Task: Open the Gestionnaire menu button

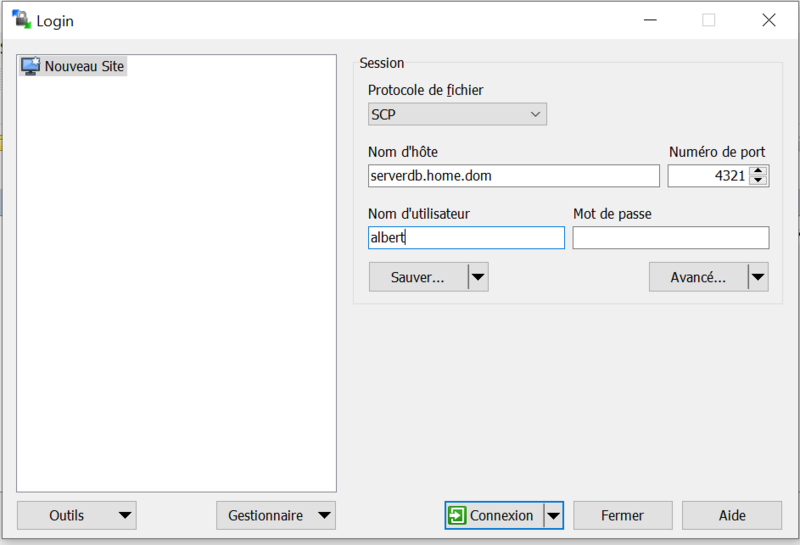Action: pyautogui.click(x=276, y=515)
